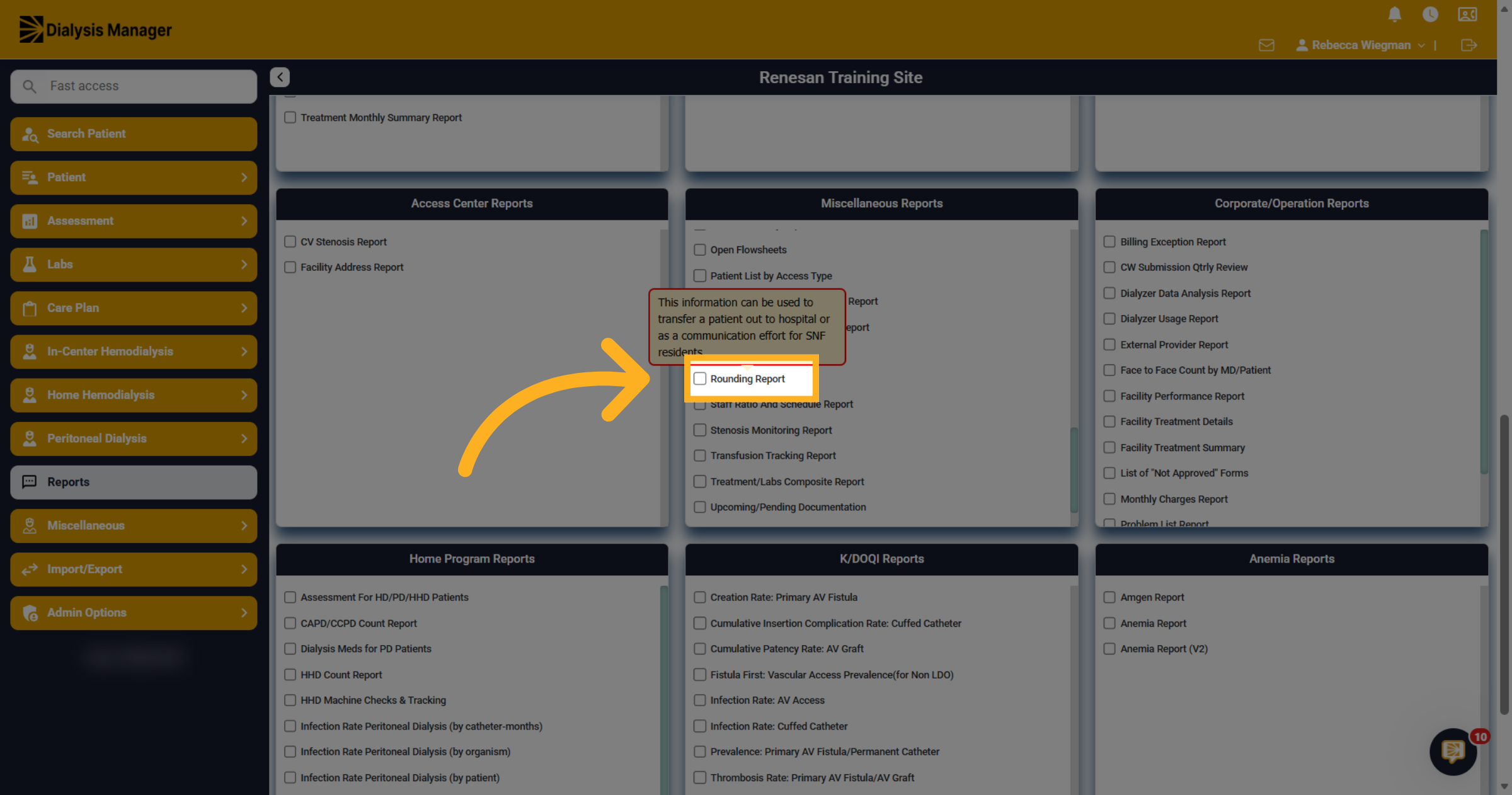Click the Labs flask icon
1512x795 pixels.
point(30,265)
